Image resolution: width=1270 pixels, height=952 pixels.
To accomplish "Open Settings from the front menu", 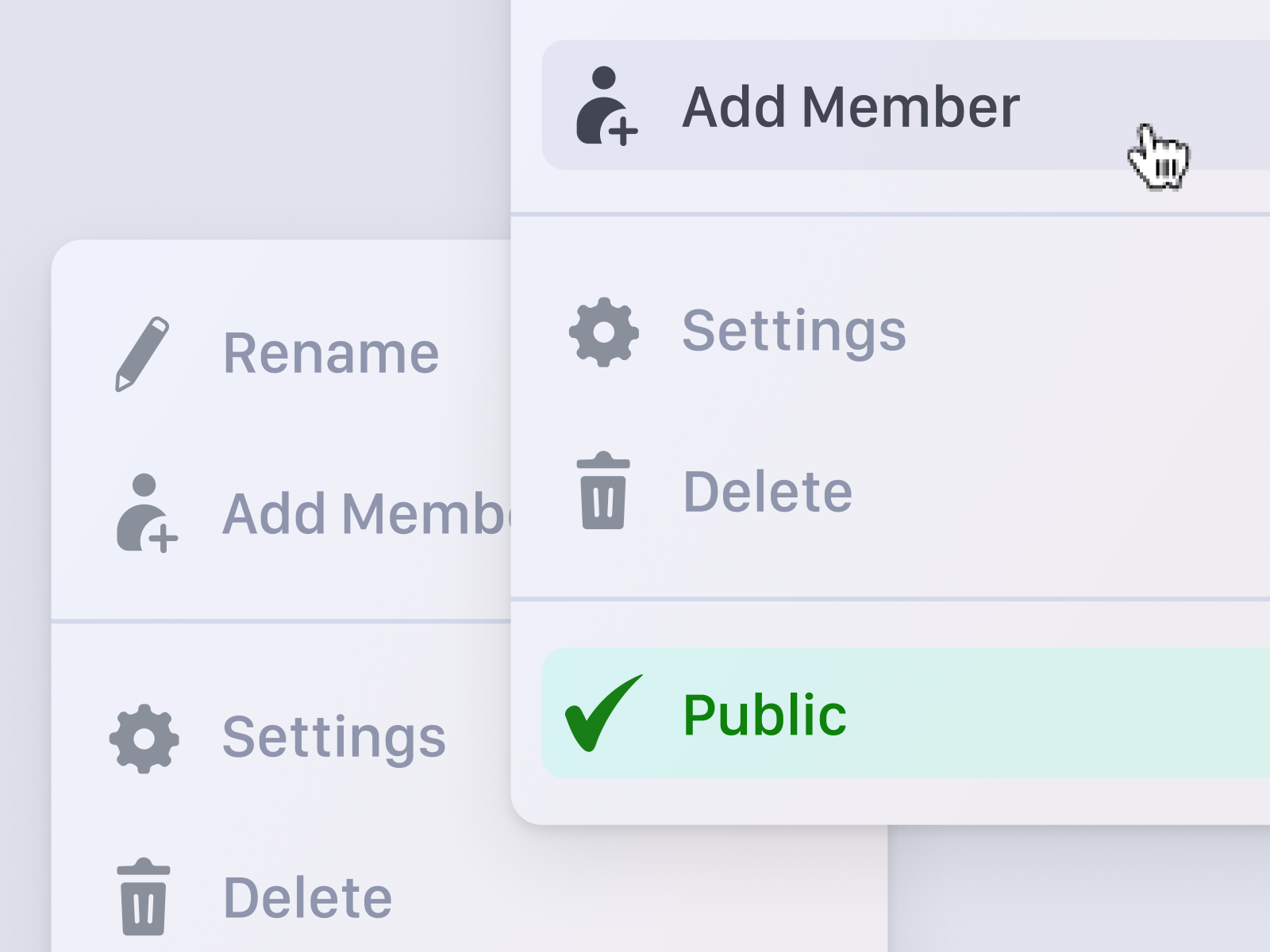I will (794, 331).
